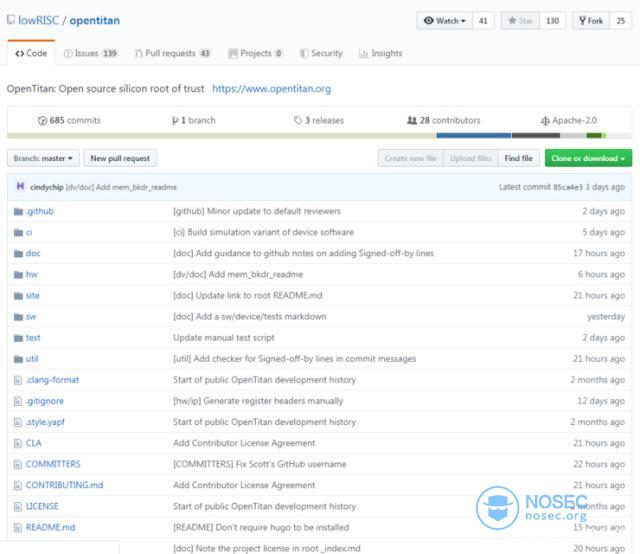Open the Security tab

[x=321, y=53]
